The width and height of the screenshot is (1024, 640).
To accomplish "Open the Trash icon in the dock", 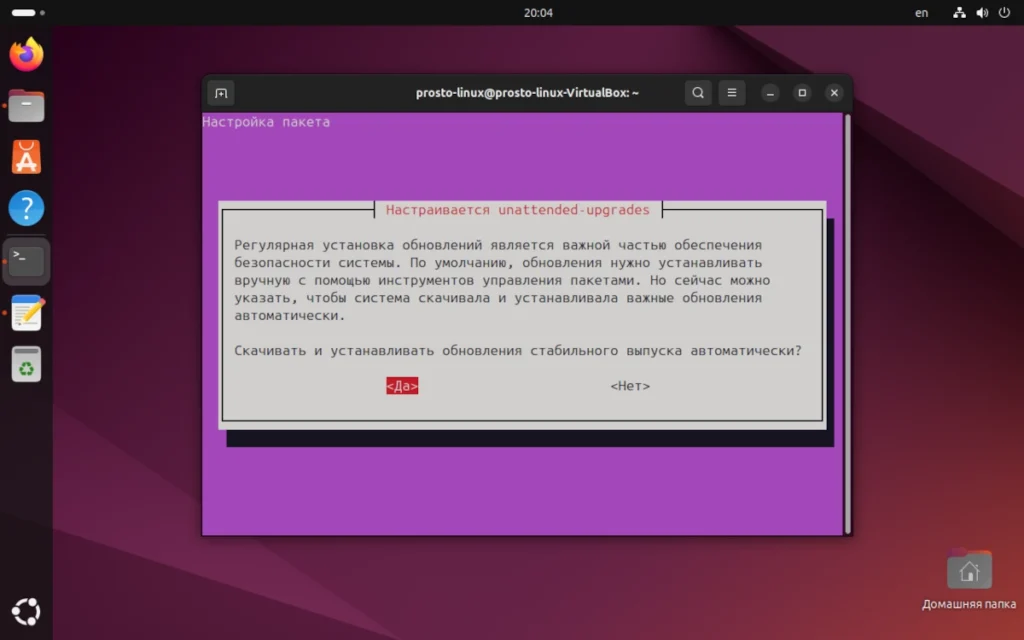I will coord(26,364).
